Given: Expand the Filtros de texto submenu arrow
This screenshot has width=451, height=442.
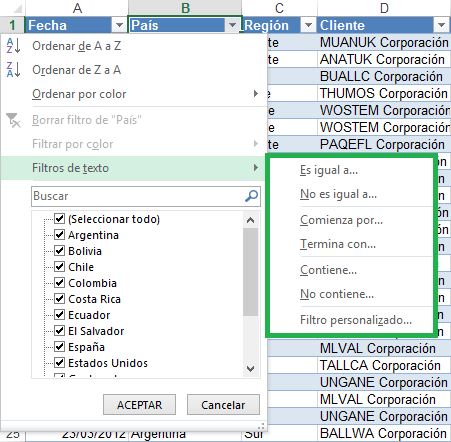Looking at the screenshot, I should 256,168.
